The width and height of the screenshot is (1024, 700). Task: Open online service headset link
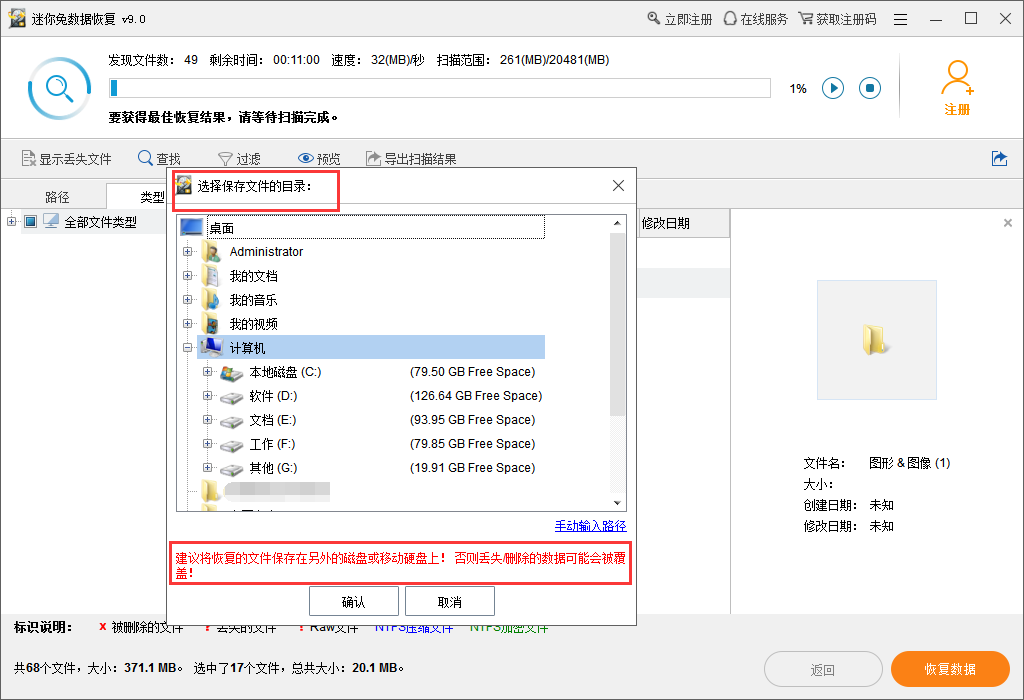tap(756, 19)
